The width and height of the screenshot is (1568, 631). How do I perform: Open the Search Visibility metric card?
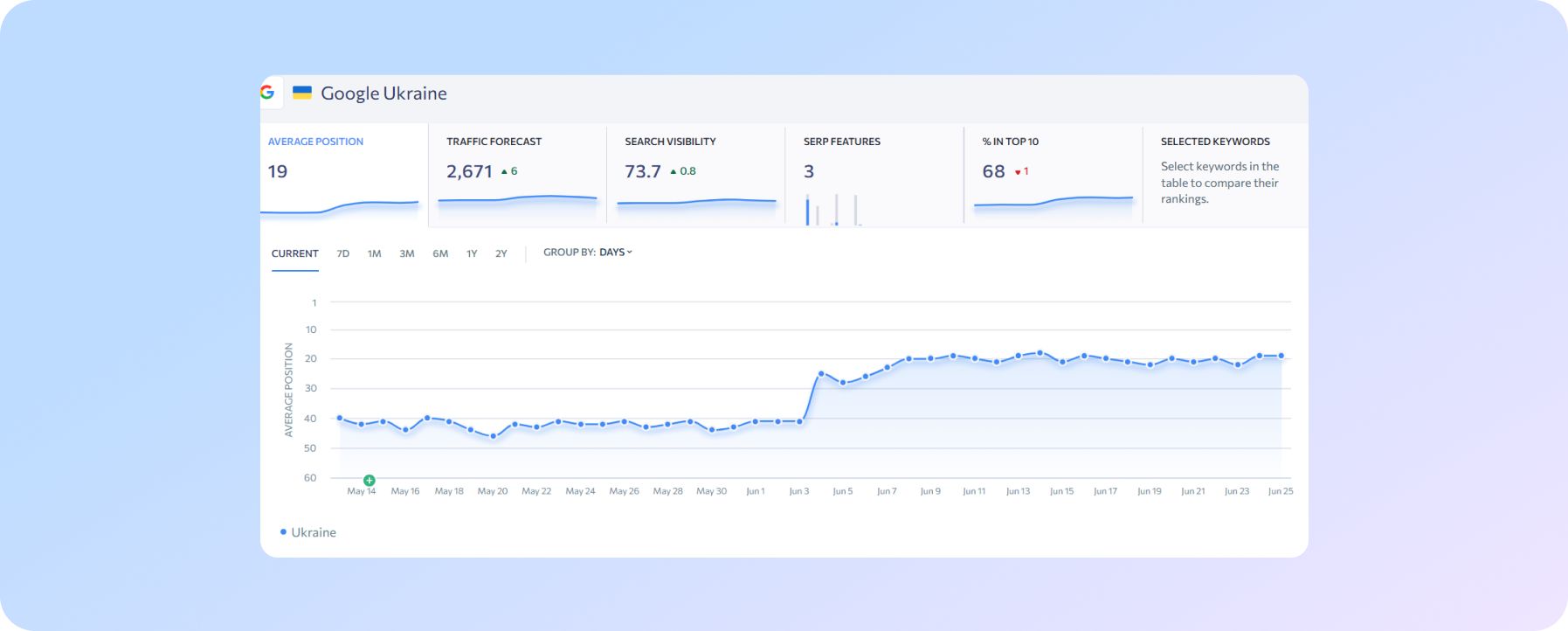click(x=695, y=175)
